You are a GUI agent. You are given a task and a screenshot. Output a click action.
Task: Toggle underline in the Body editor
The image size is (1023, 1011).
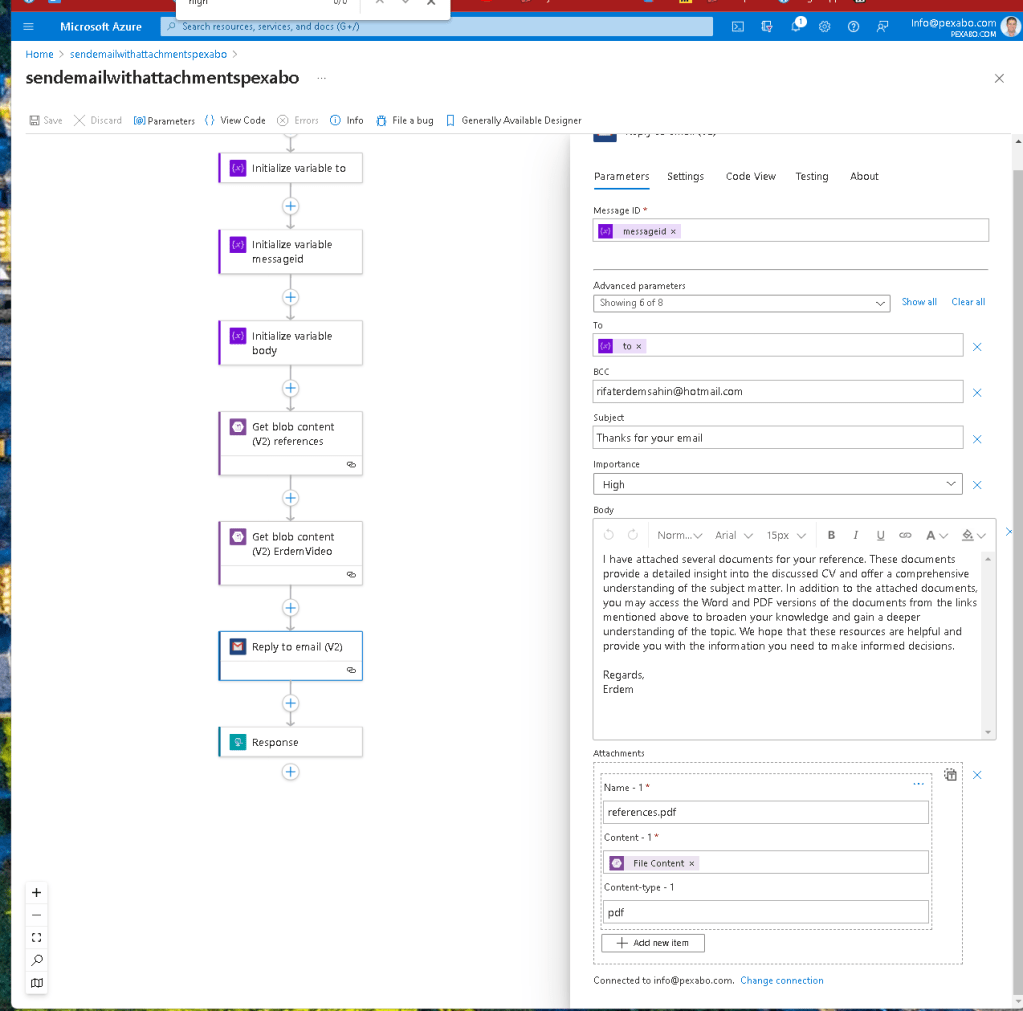880,535
